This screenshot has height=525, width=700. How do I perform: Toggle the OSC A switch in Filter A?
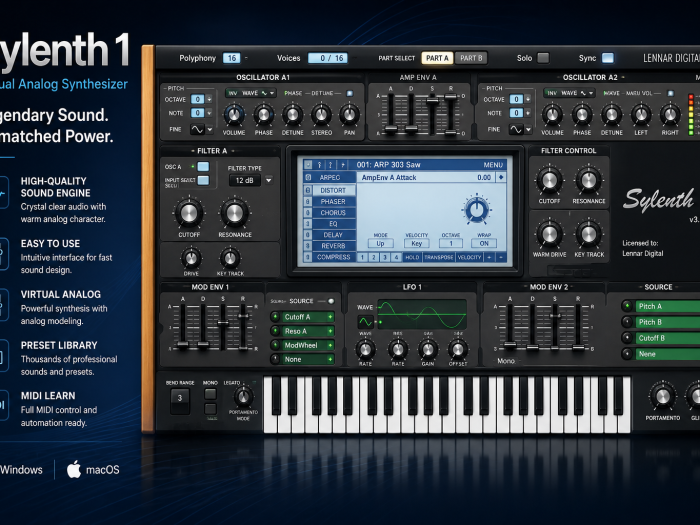coord(203,167)
